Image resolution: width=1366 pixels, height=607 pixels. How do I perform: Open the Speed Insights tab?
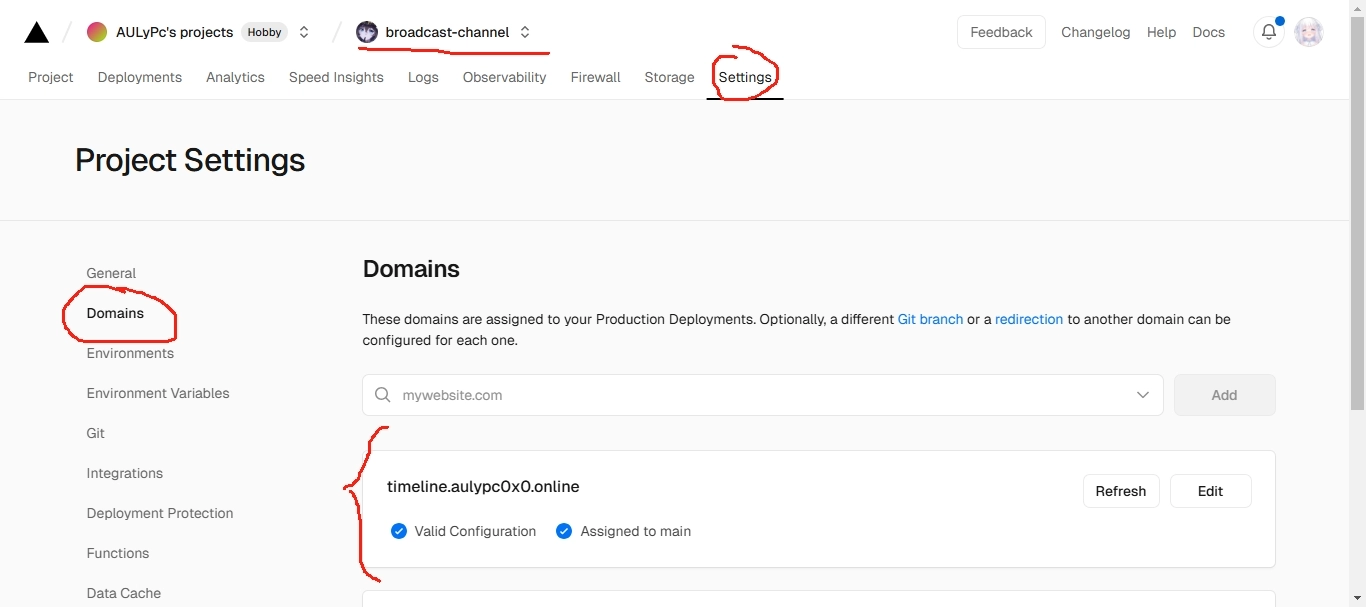point(336,77)
